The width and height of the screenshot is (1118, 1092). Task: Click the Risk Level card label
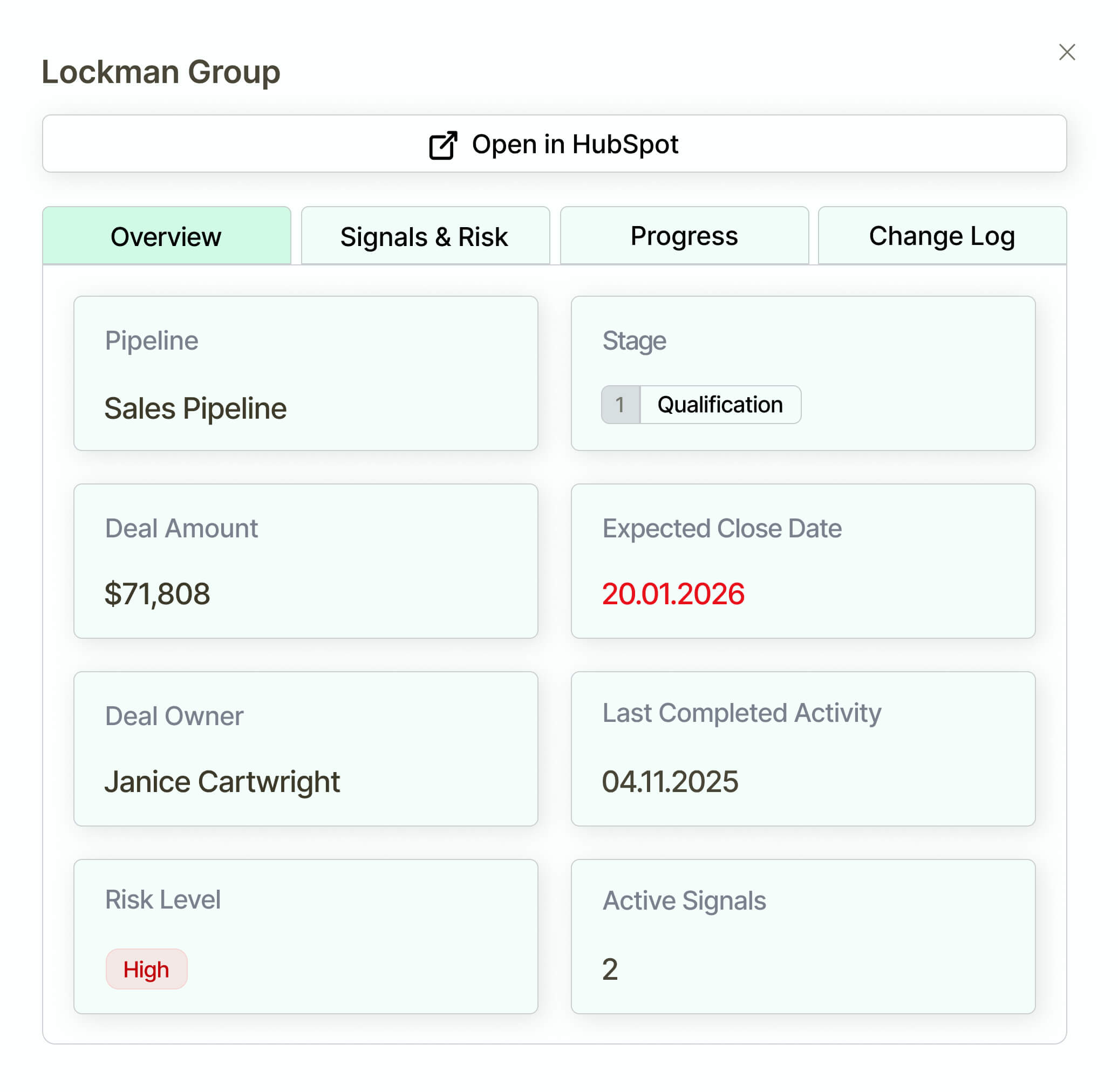point(162,900)
